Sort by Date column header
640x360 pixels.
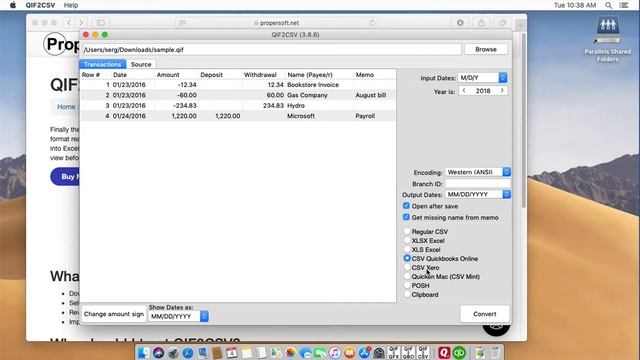point(133,75)
